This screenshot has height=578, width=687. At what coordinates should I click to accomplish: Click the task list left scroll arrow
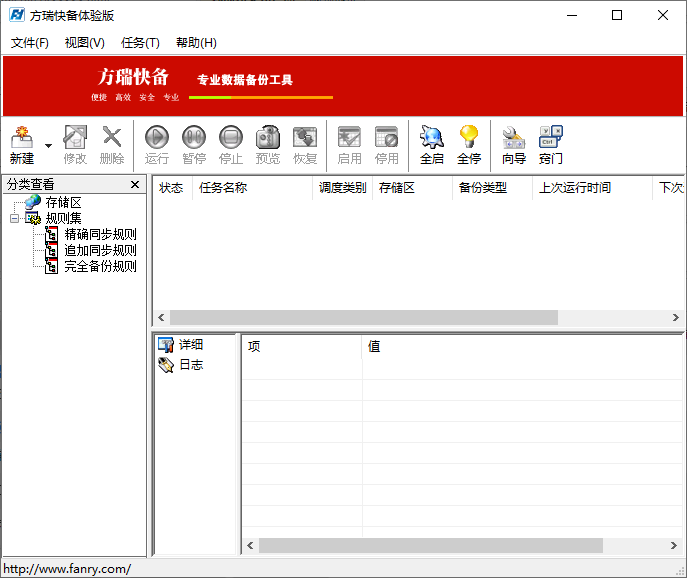(161, 318)
